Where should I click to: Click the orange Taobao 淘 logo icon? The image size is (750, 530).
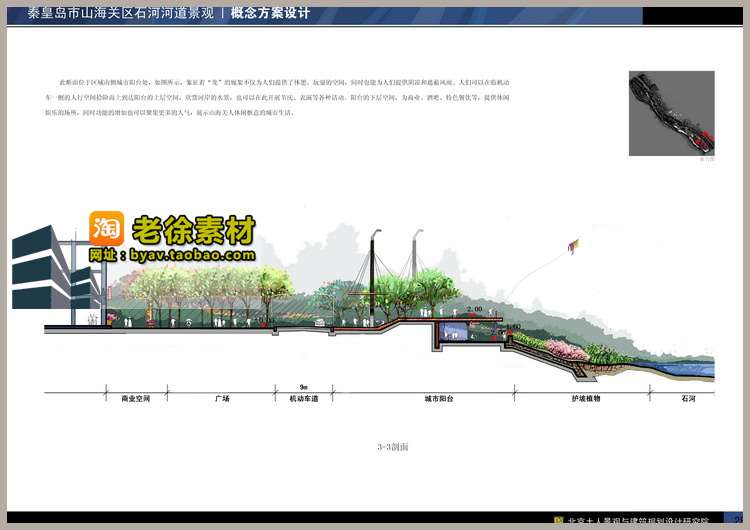(x=107, y=232)
